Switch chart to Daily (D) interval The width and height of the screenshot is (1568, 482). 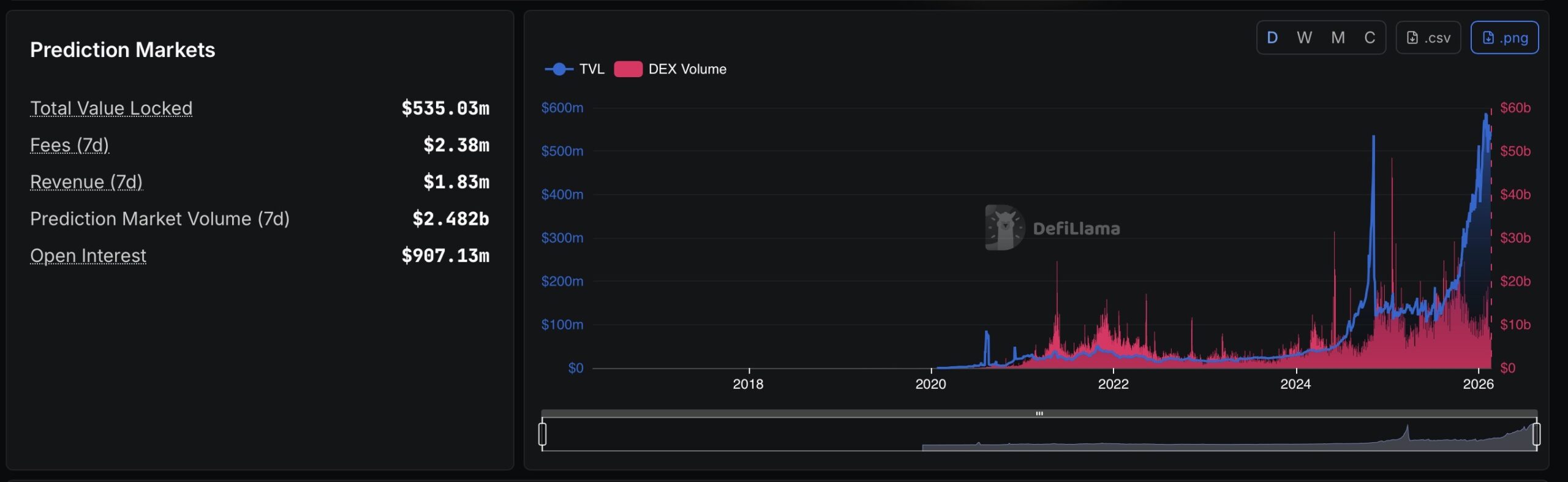(1272, 38)
